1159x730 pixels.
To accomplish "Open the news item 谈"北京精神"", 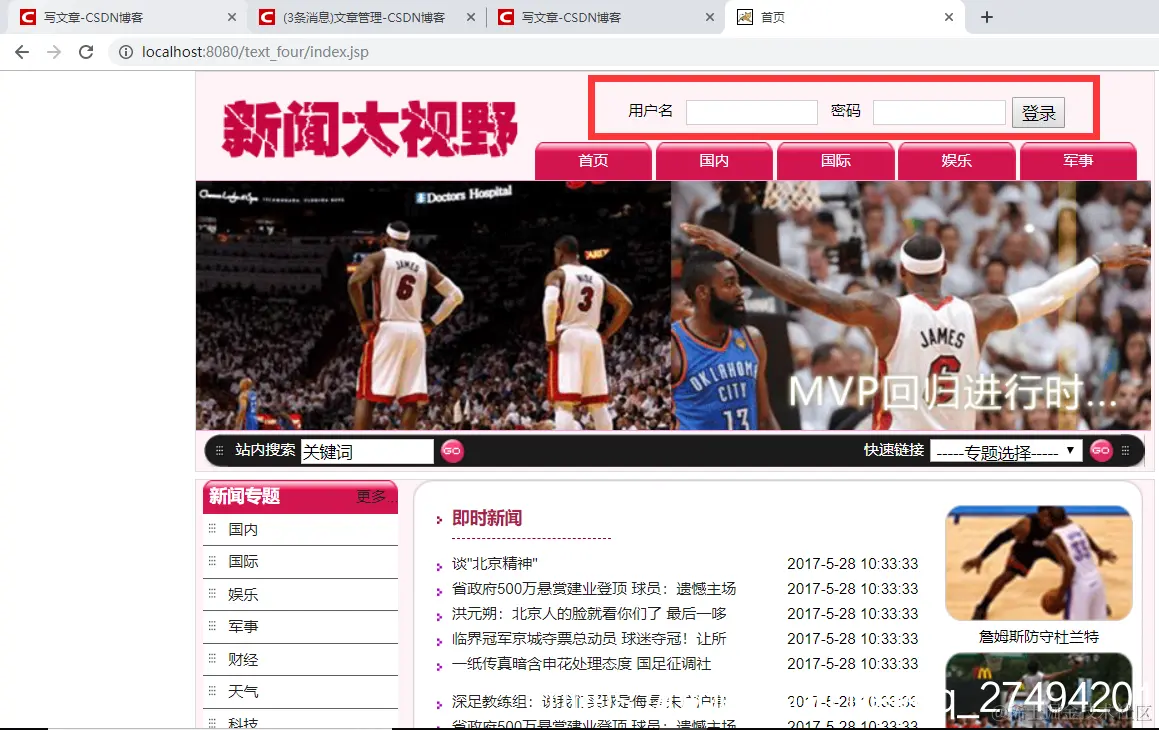I will [494, 564].
